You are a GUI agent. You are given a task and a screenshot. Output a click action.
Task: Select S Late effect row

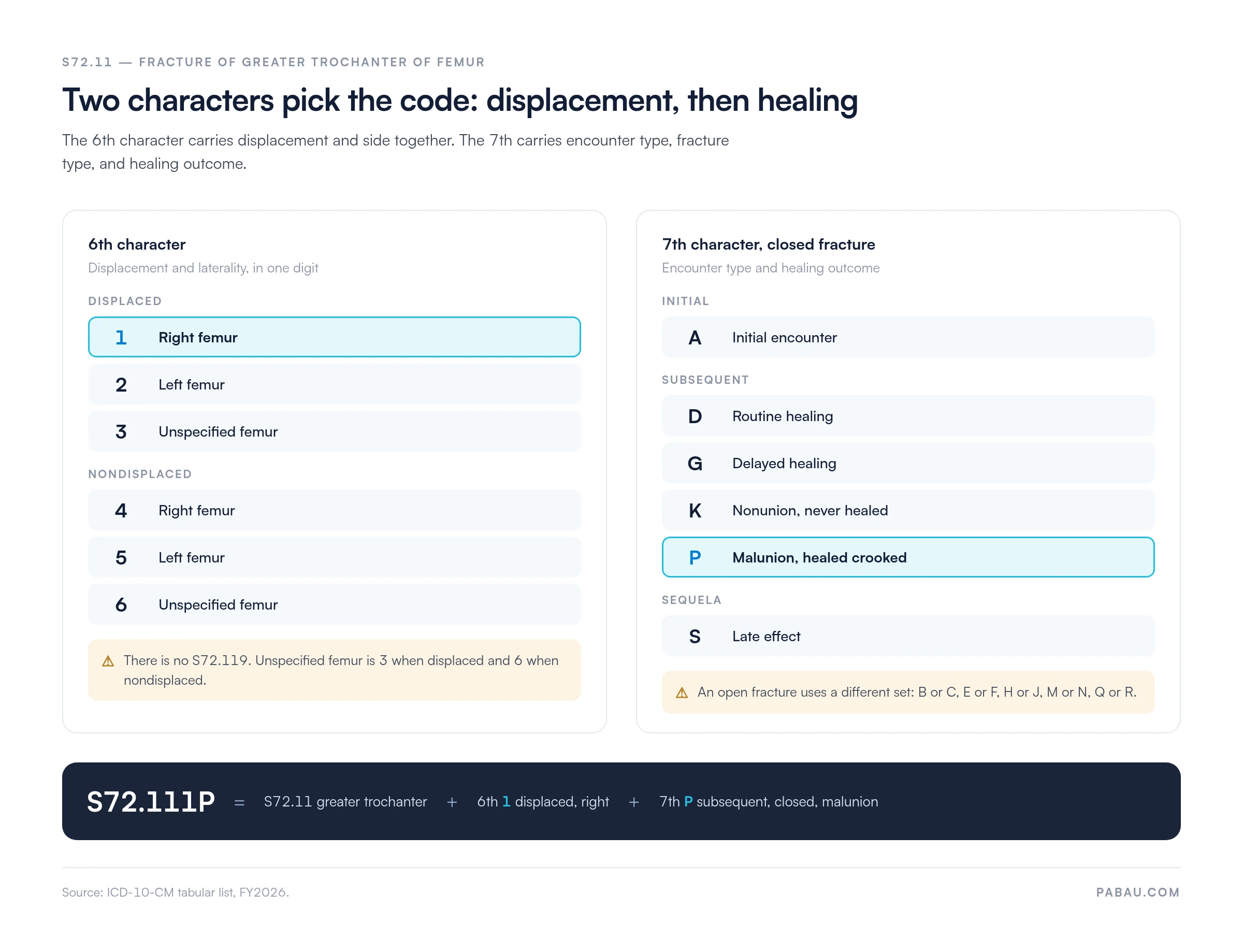907,636
